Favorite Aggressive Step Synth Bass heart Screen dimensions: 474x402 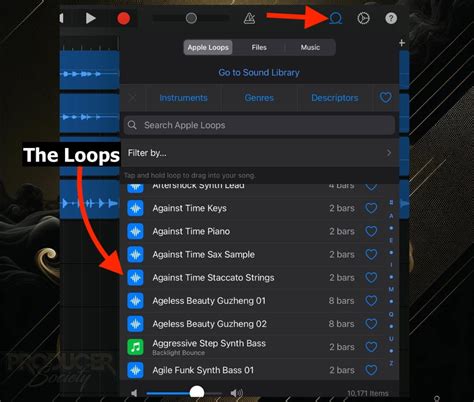click(371, 347)
